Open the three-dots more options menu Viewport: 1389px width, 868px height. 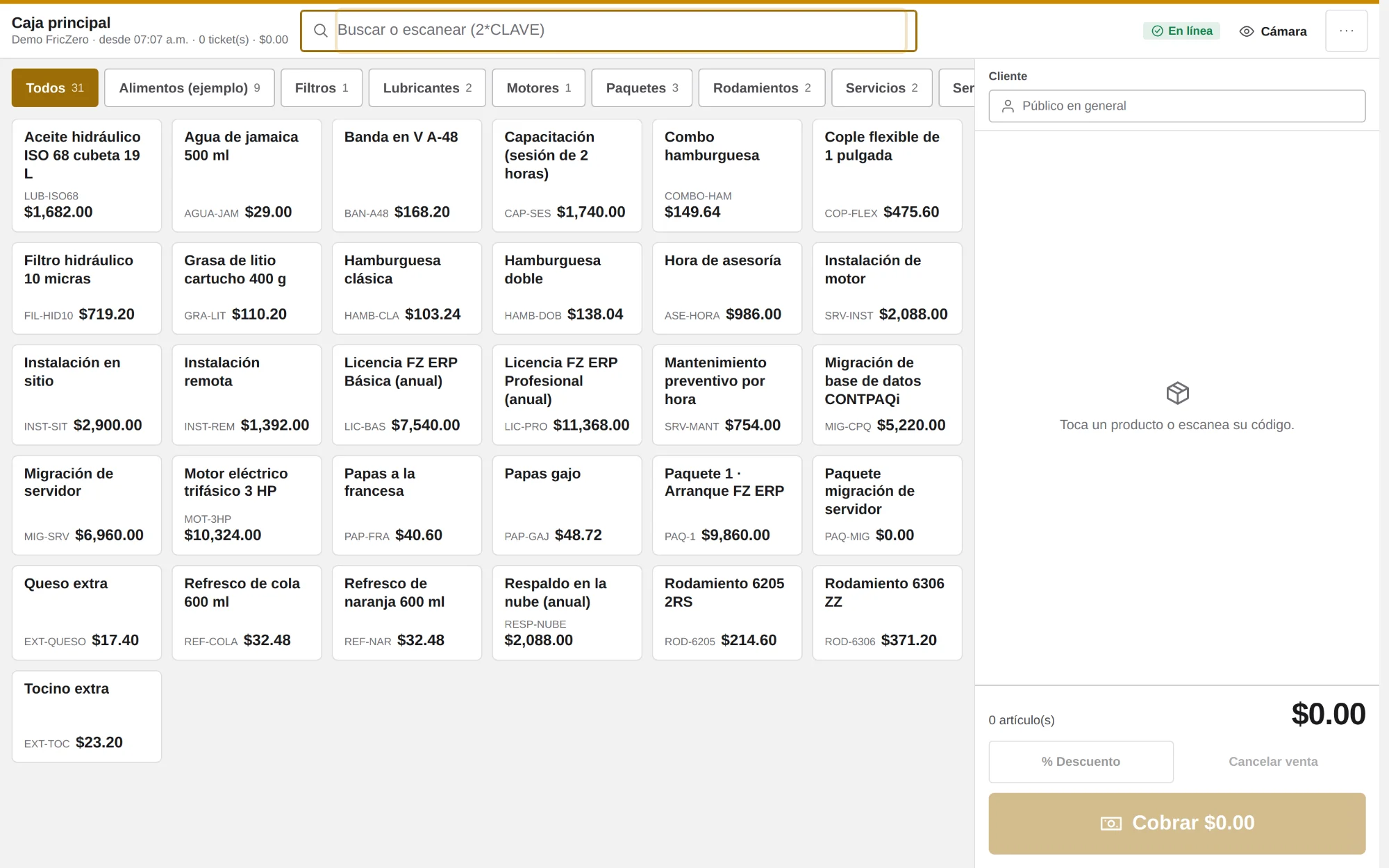(1346, 31)
